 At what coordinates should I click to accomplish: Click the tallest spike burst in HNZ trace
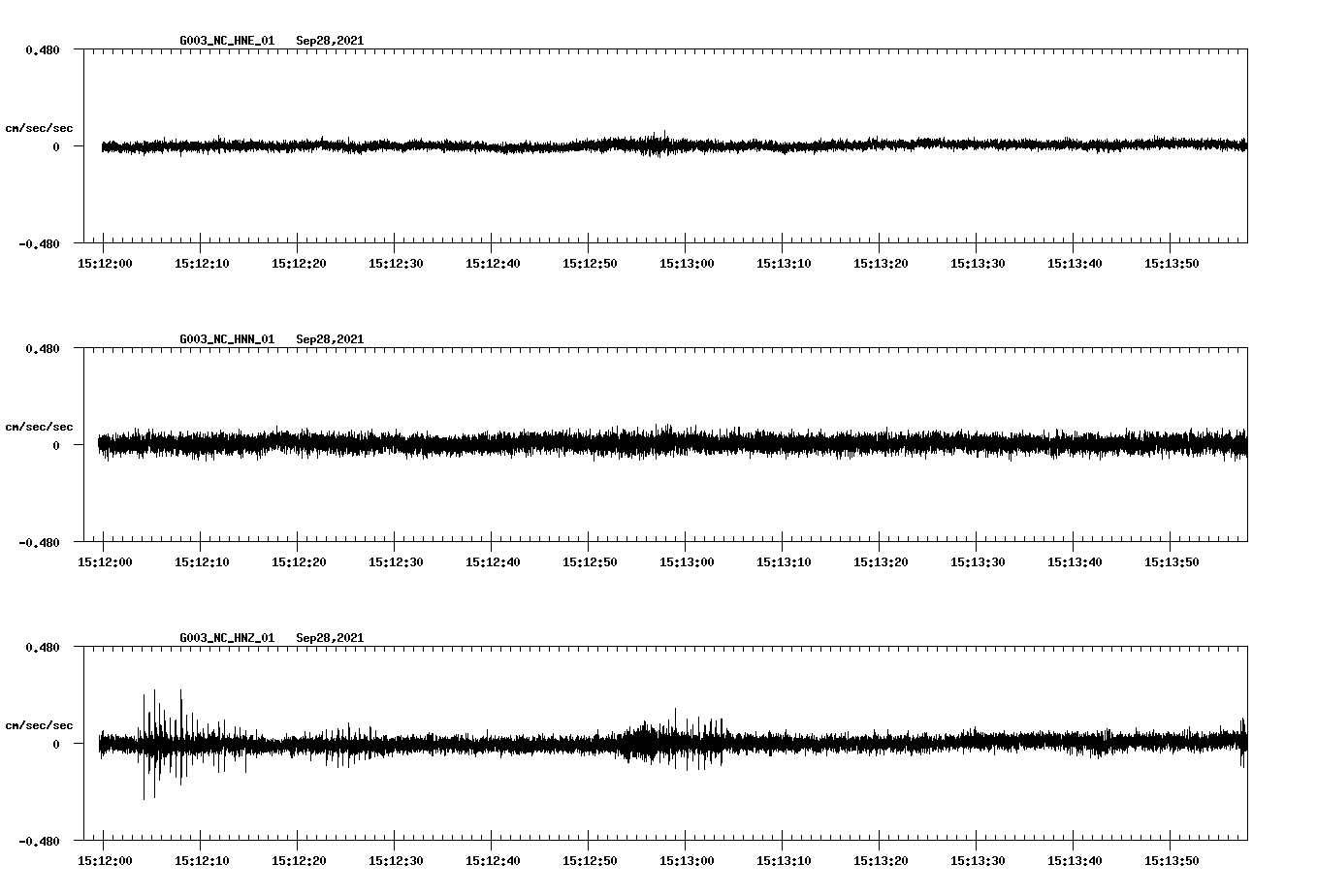[x=165, y=744]
